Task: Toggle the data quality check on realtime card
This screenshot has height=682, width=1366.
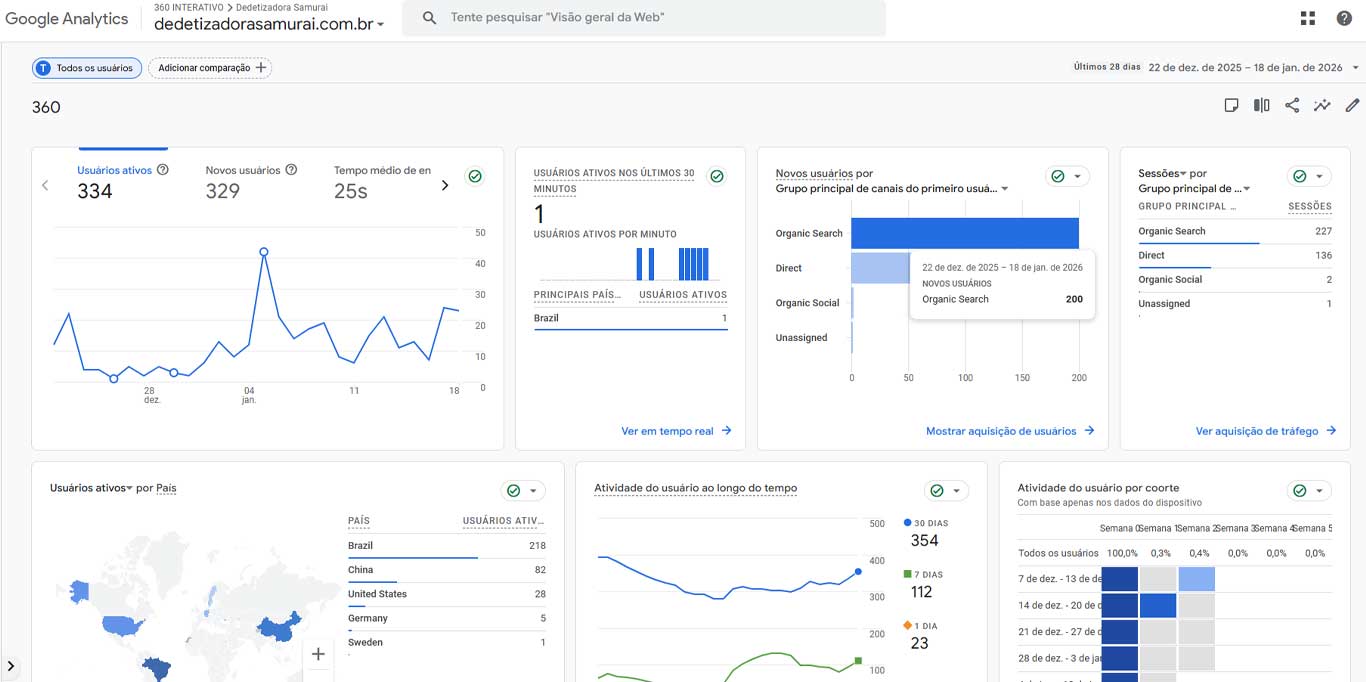Action: click(716, 177)
